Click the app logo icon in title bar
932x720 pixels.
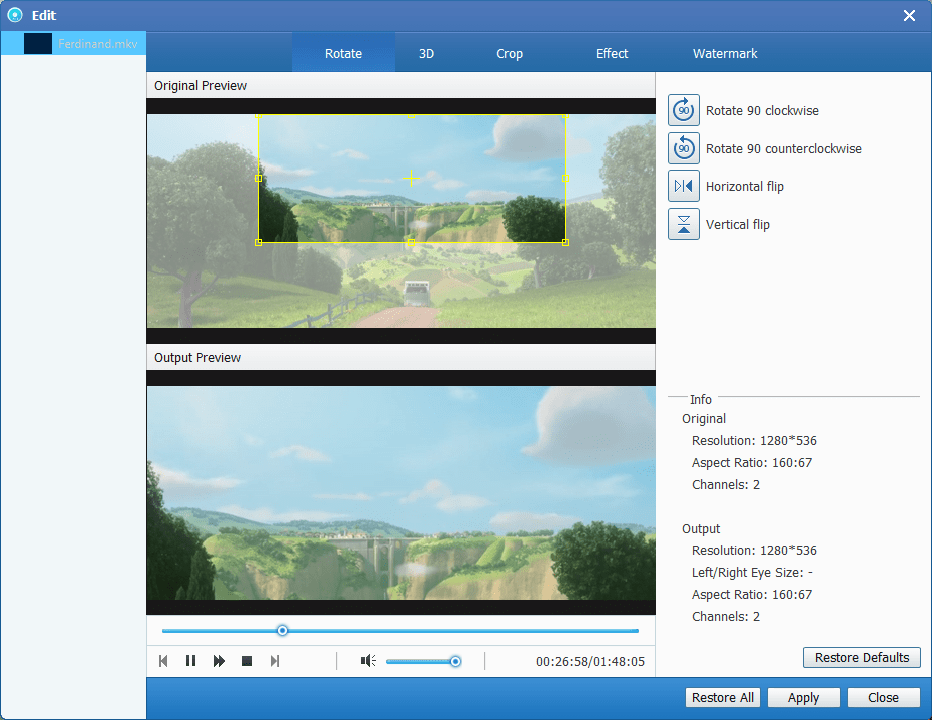[x=15, y=15]
